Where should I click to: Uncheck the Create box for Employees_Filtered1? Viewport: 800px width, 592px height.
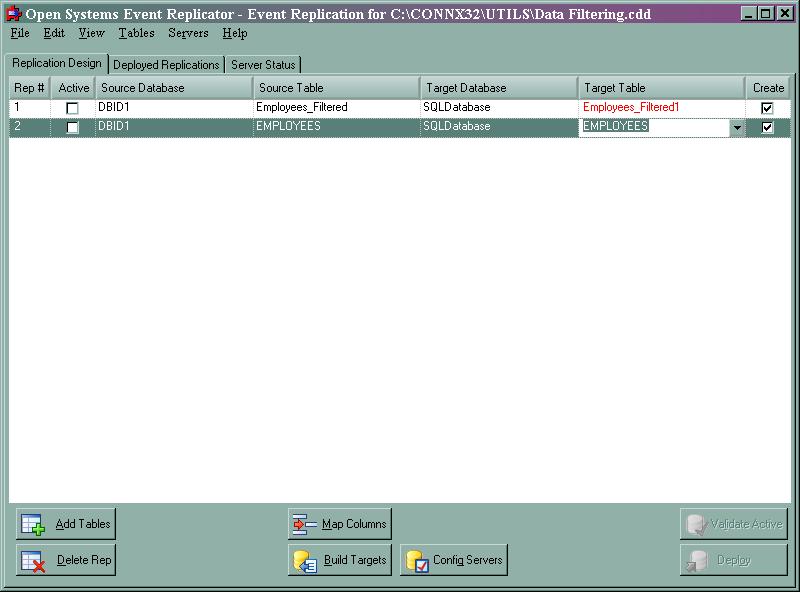coord(768,107)
